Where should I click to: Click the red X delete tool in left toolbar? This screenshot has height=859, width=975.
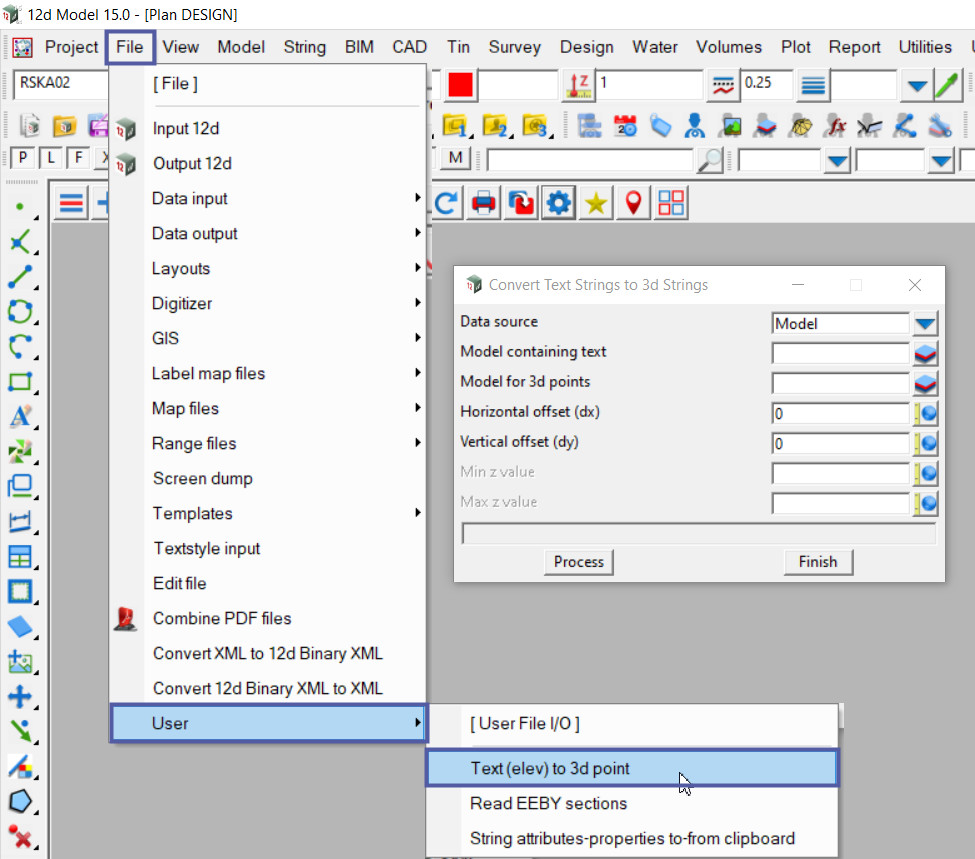pyautogui.click(x=20, y=836)
